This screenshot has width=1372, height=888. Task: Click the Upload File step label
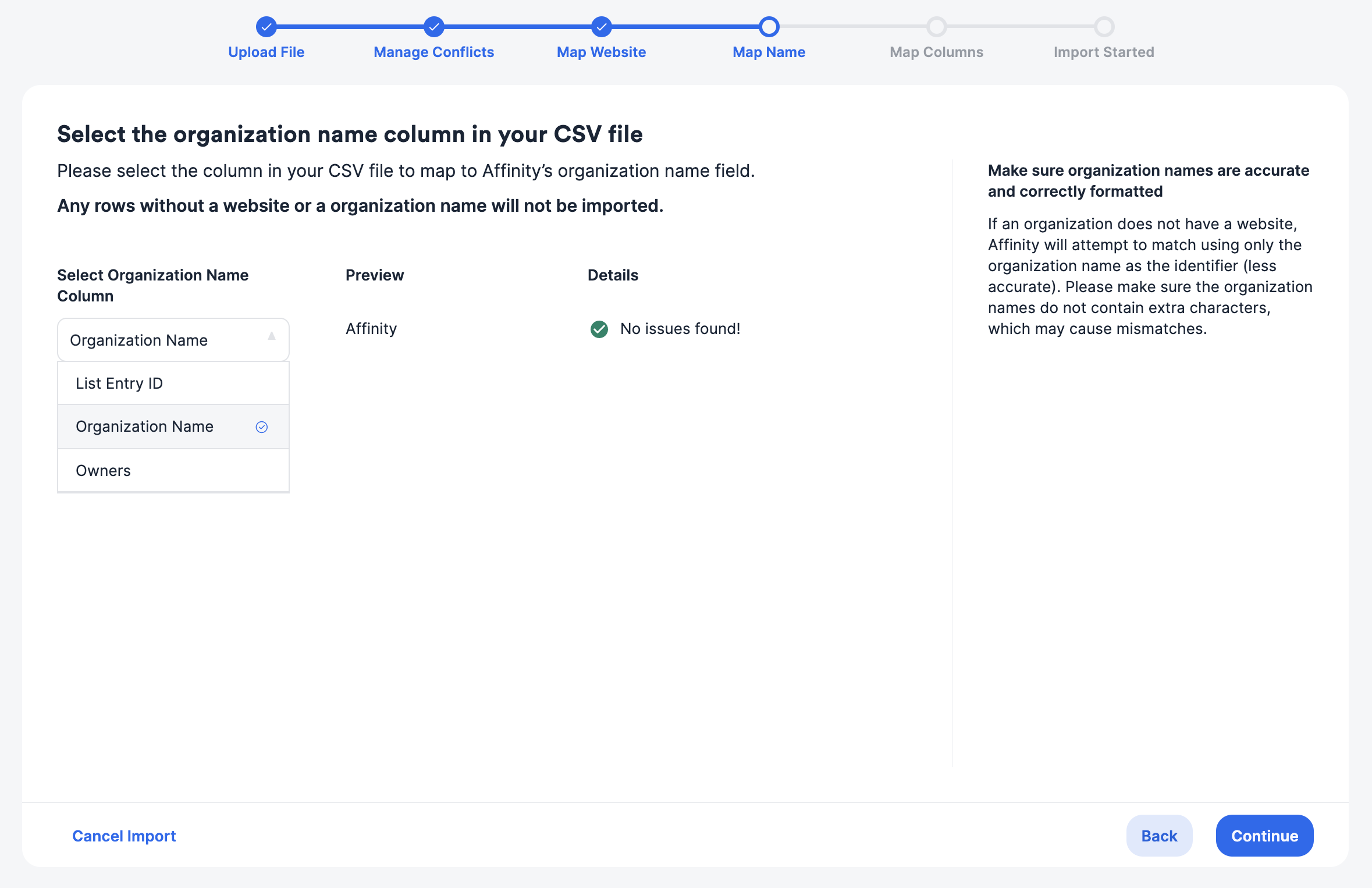[x=266, y=52]
